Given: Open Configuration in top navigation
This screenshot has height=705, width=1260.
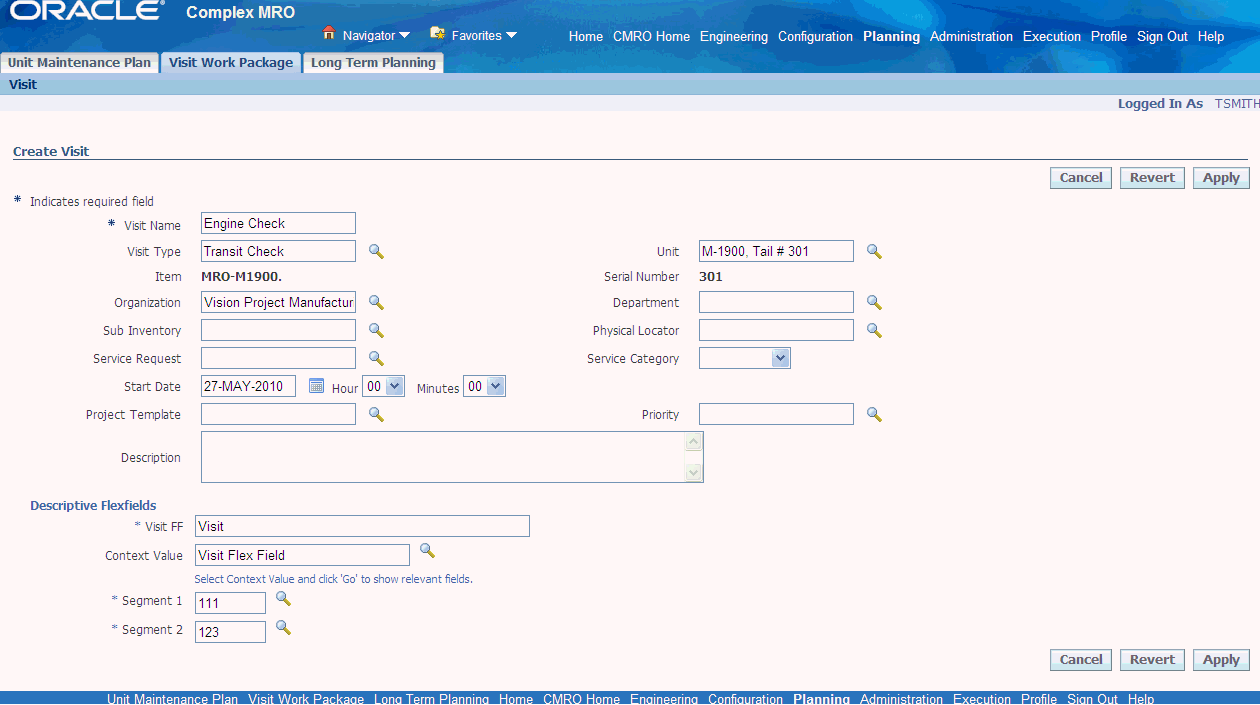Looking at the screenshot, I should pyautogui.click(x=816, y=36).
